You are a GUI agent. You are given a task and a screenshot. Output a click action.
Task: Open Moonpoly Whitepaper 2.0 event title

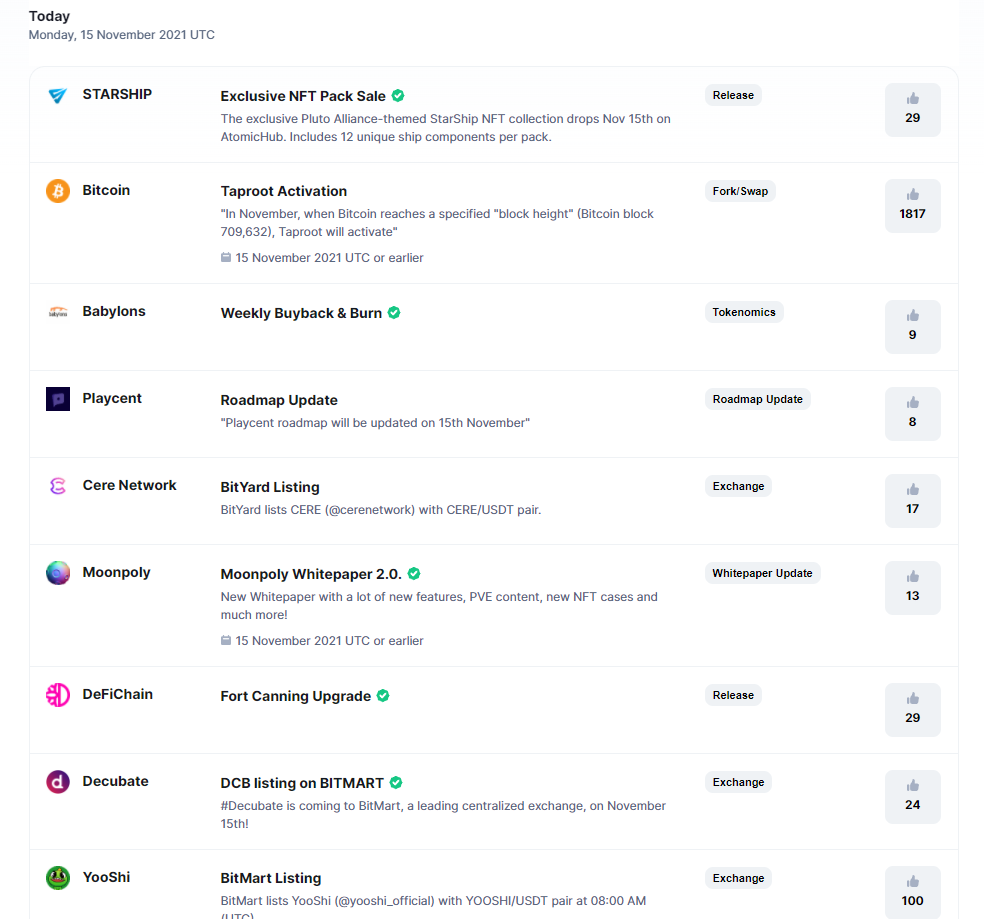[x=311, y=574]
